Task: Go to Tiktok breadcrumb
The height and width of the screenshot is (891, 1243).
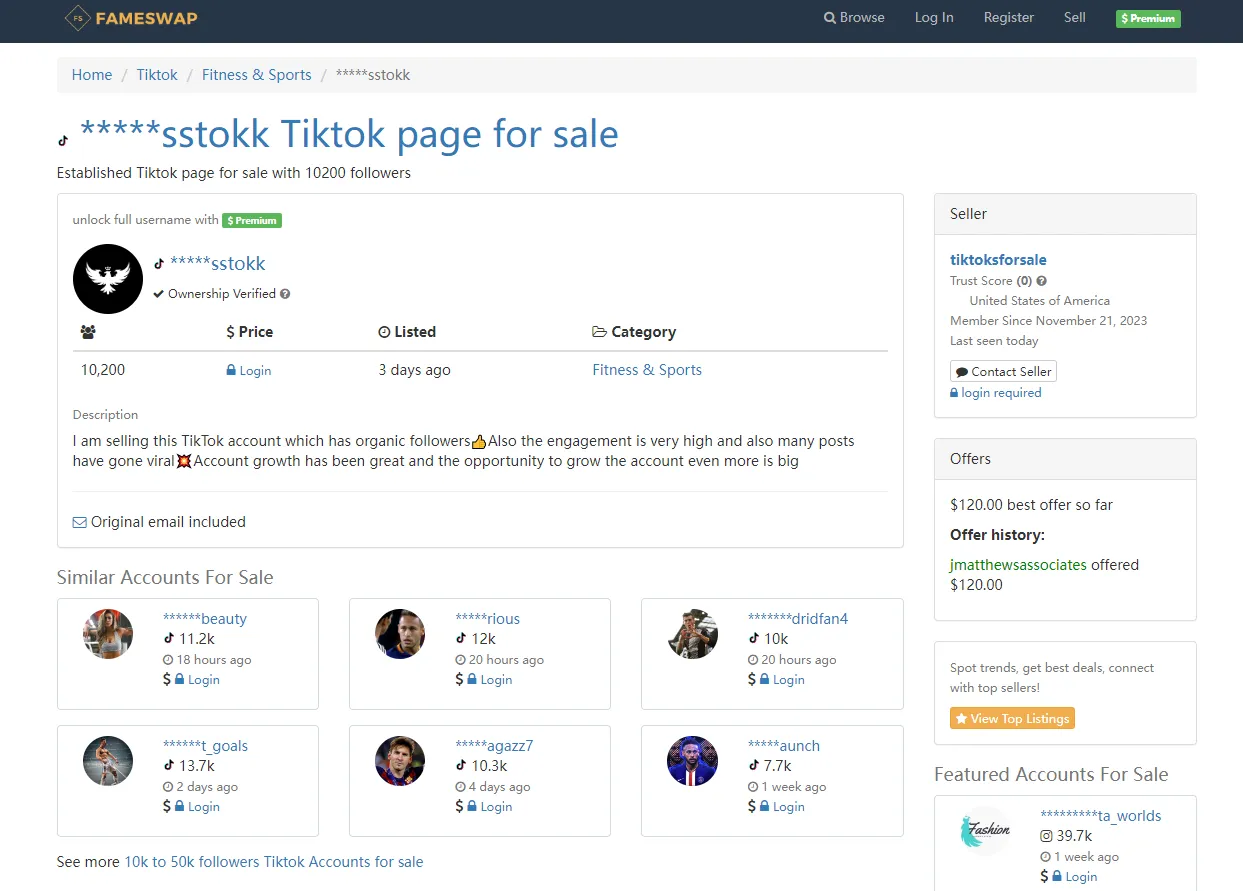Action: (157, 75)
